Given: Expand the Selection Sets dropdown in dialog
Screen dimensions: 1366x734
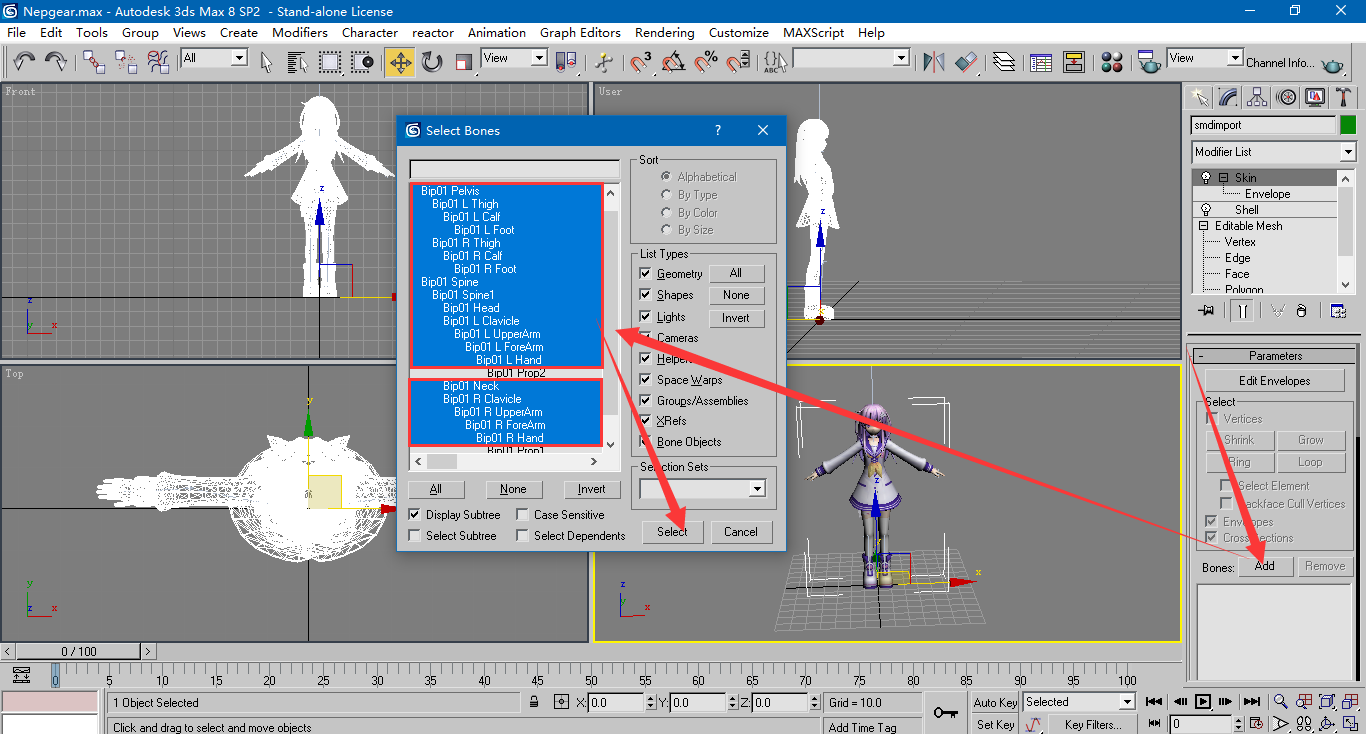Looking at the screenshot, I should (x=757, y=489).
